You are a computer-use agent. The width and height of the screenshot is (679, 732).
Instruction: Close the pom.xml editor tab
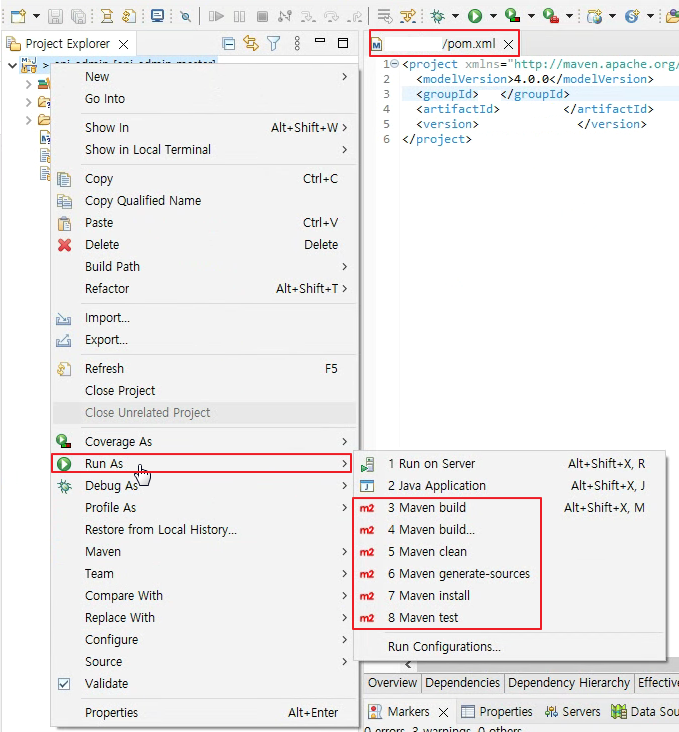509,44
